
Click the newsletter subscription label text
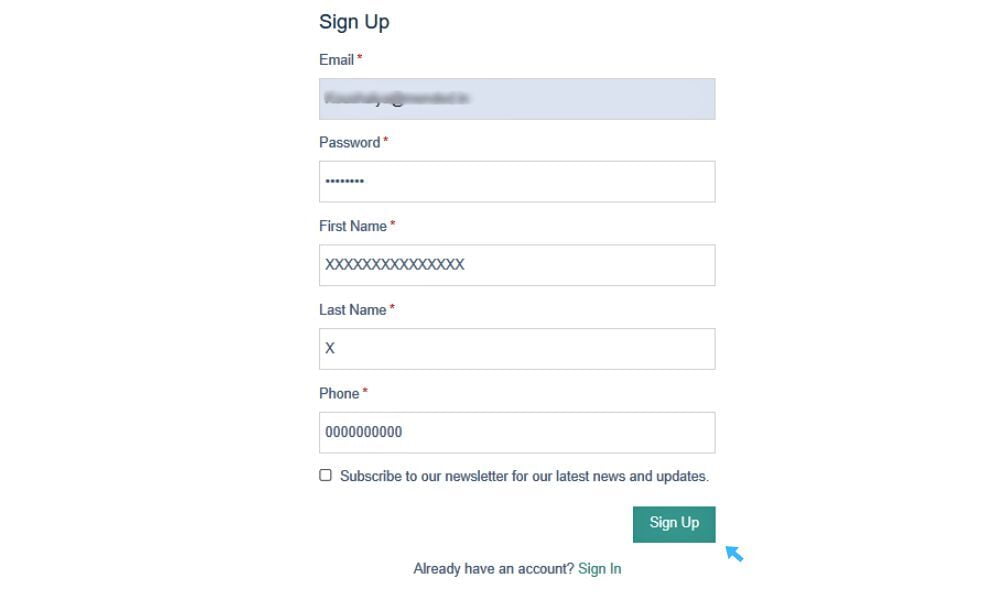[x=524, y=476]
